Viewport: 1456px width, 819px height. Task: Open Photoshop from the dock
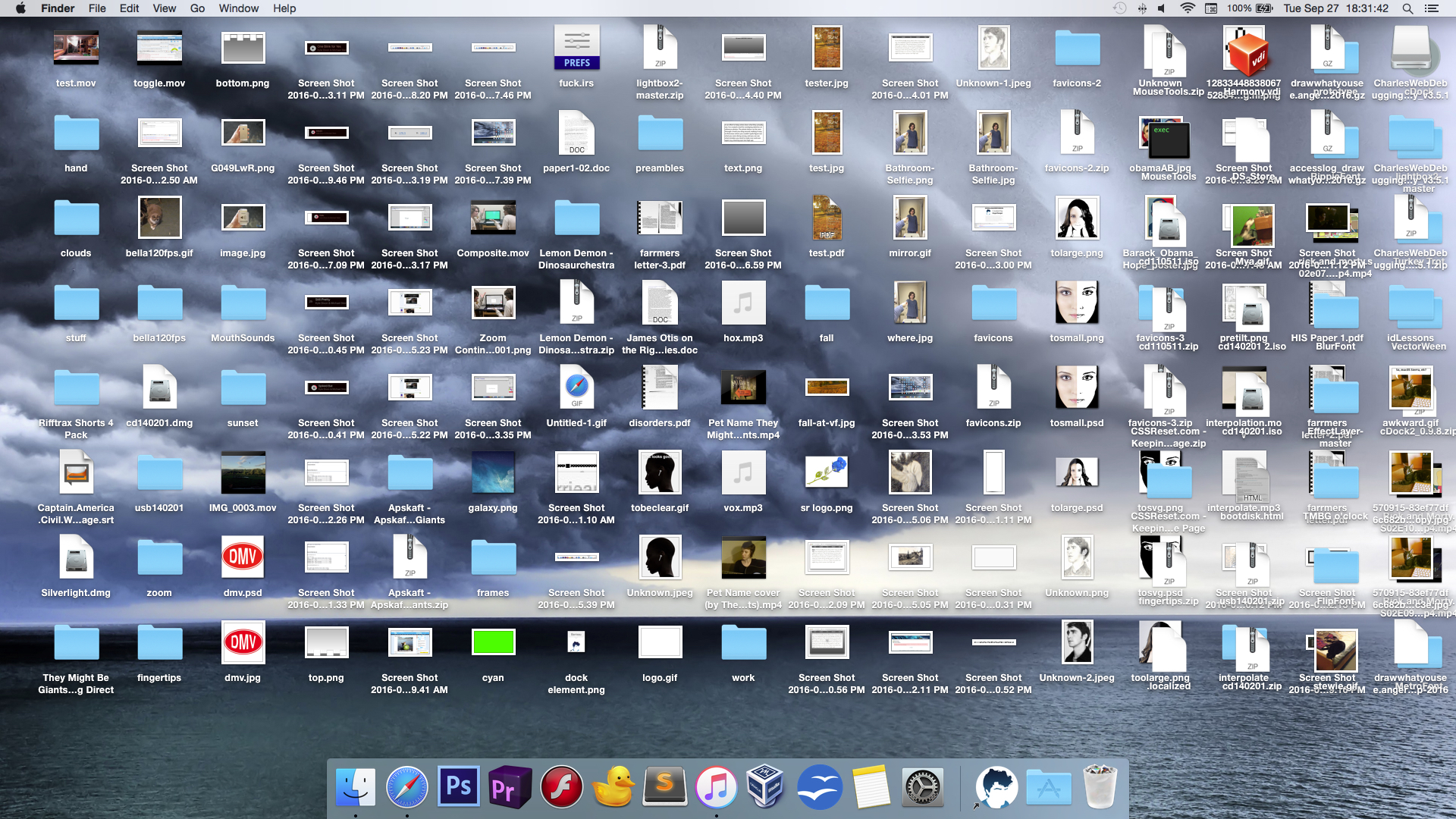[x=458, y=786]
